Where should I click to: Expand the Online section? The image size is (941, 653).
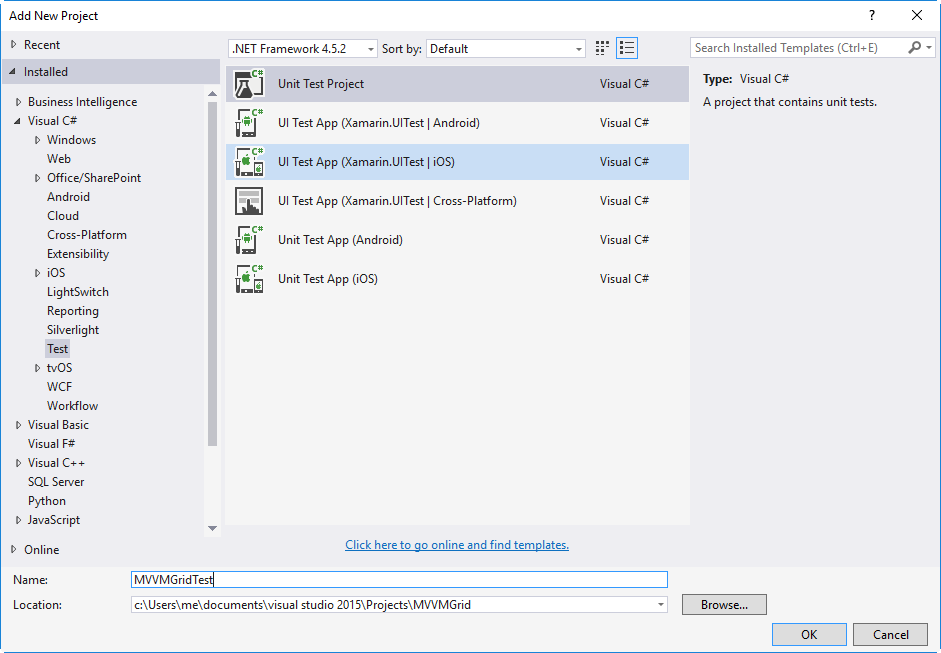(x=13, y=549)
